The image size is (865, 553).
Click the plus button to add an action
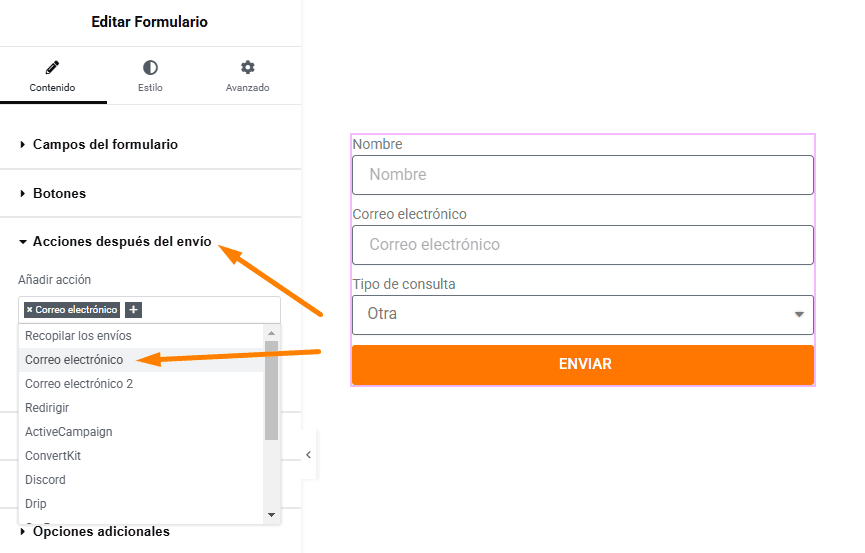point(134,310)
